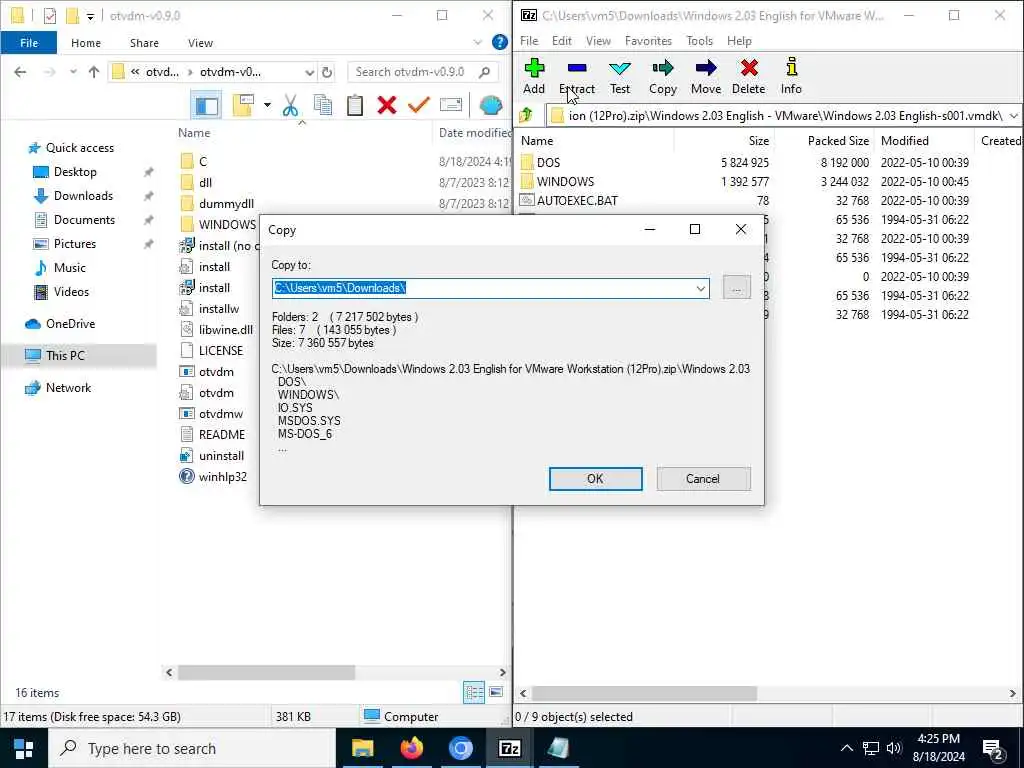Go up one folder level in 7-Zip
1024x768 pixels.
526,116
